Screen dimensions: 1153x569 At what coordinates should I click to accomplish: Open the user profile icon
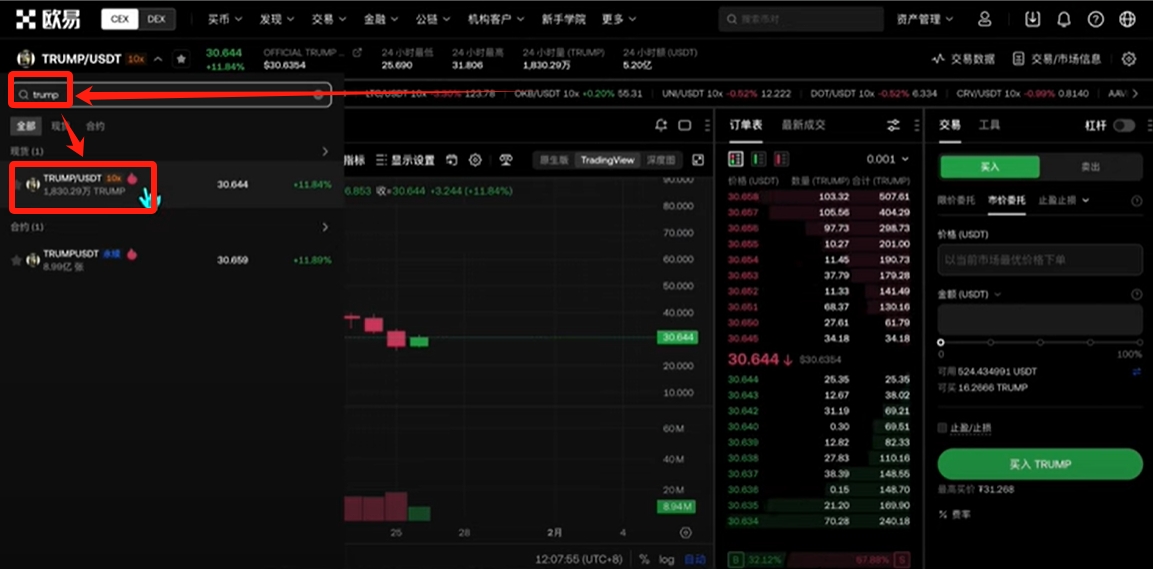(985, 19)
